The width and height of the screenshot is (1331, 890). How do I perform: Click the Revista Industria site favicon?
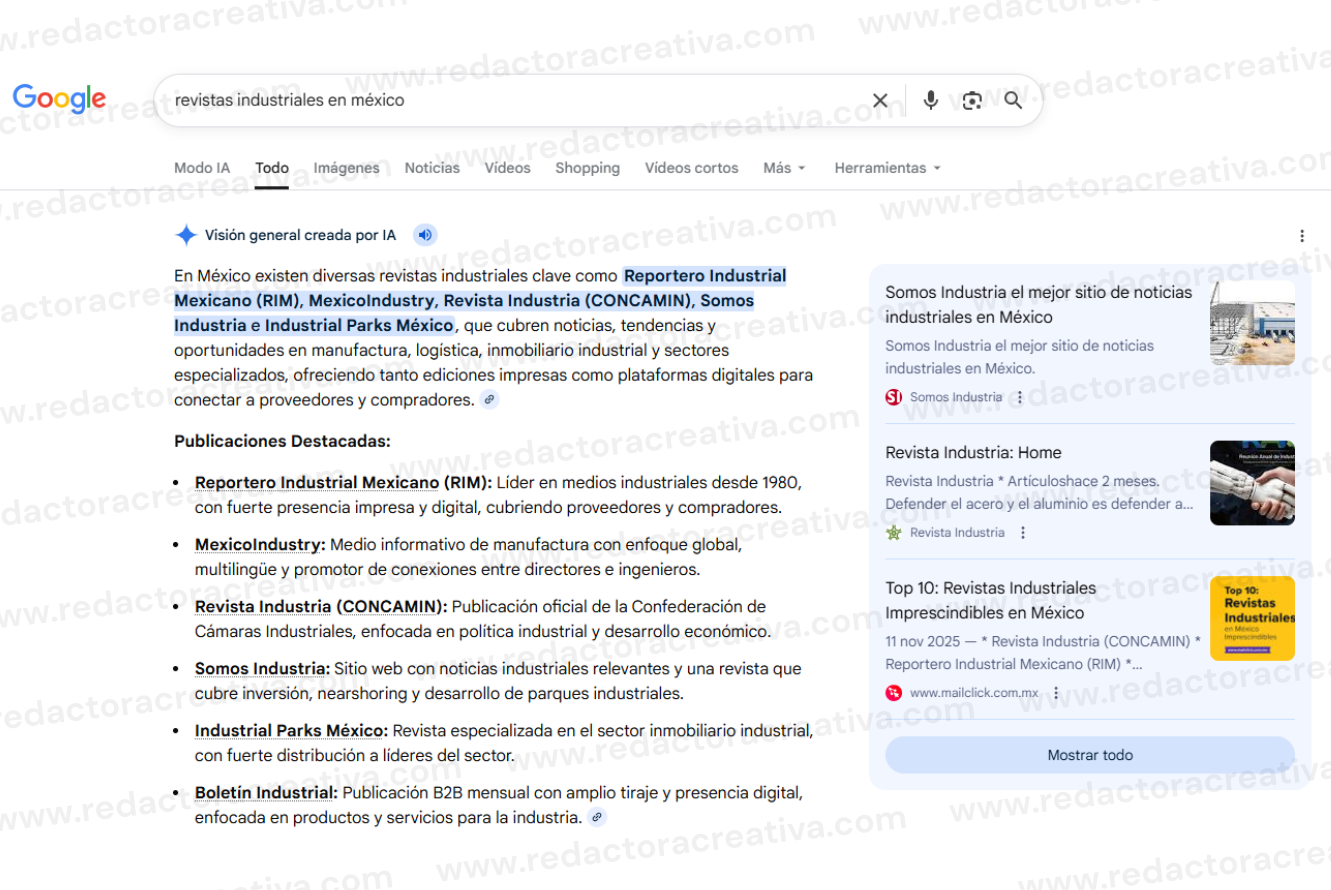click(894, 533)
